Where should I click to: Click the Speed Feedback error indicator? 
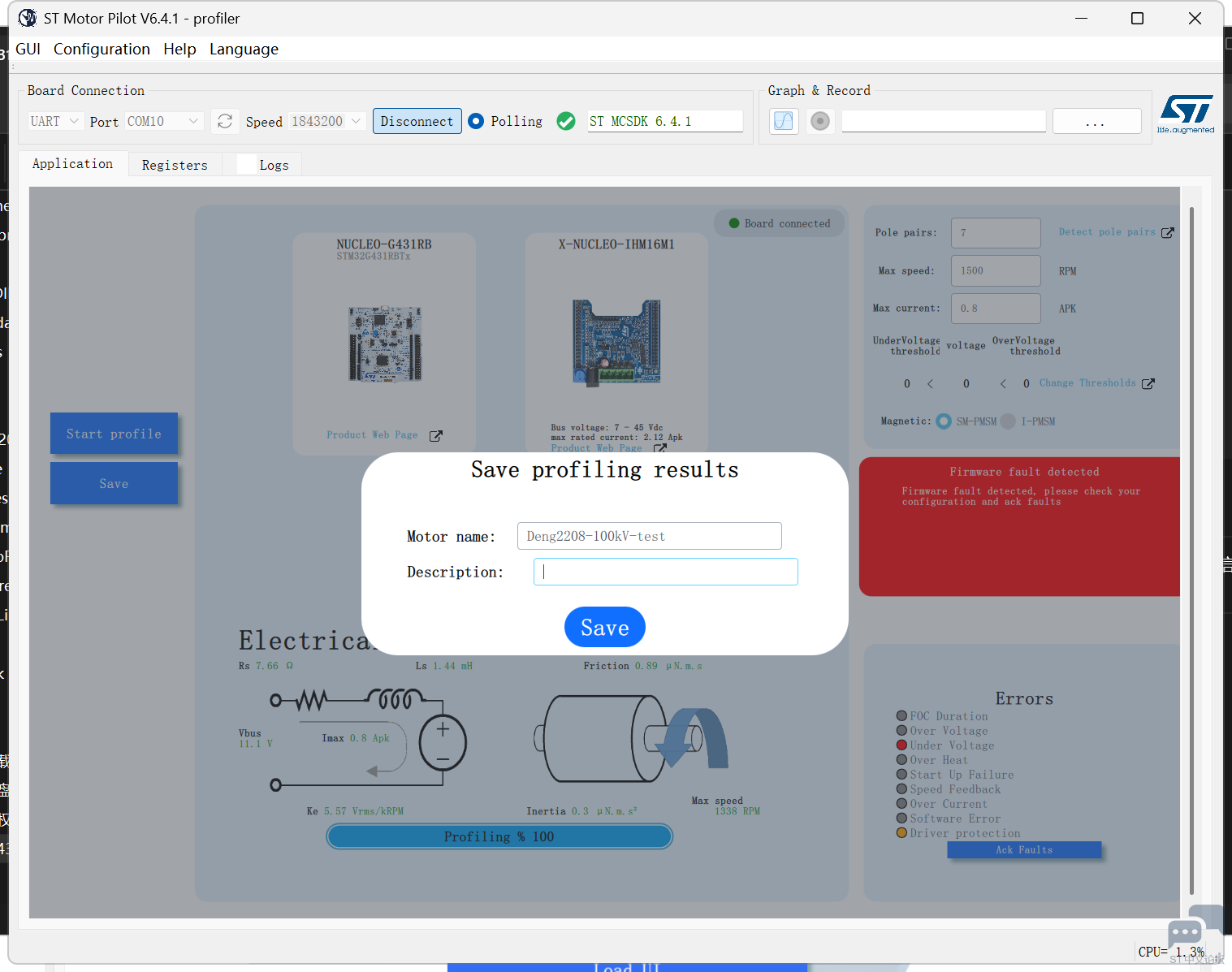tap(901, 789)
